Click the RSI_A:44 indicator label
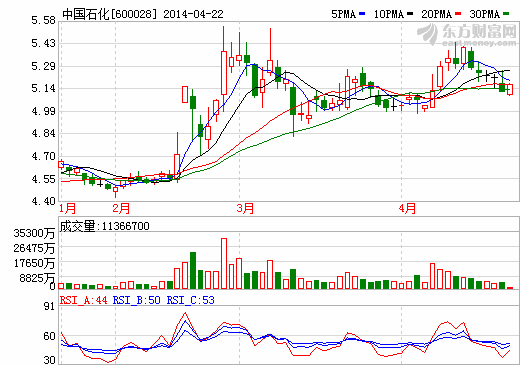This screenshot has height=365, width=520. pyautogui.click(x=84, y=300)
